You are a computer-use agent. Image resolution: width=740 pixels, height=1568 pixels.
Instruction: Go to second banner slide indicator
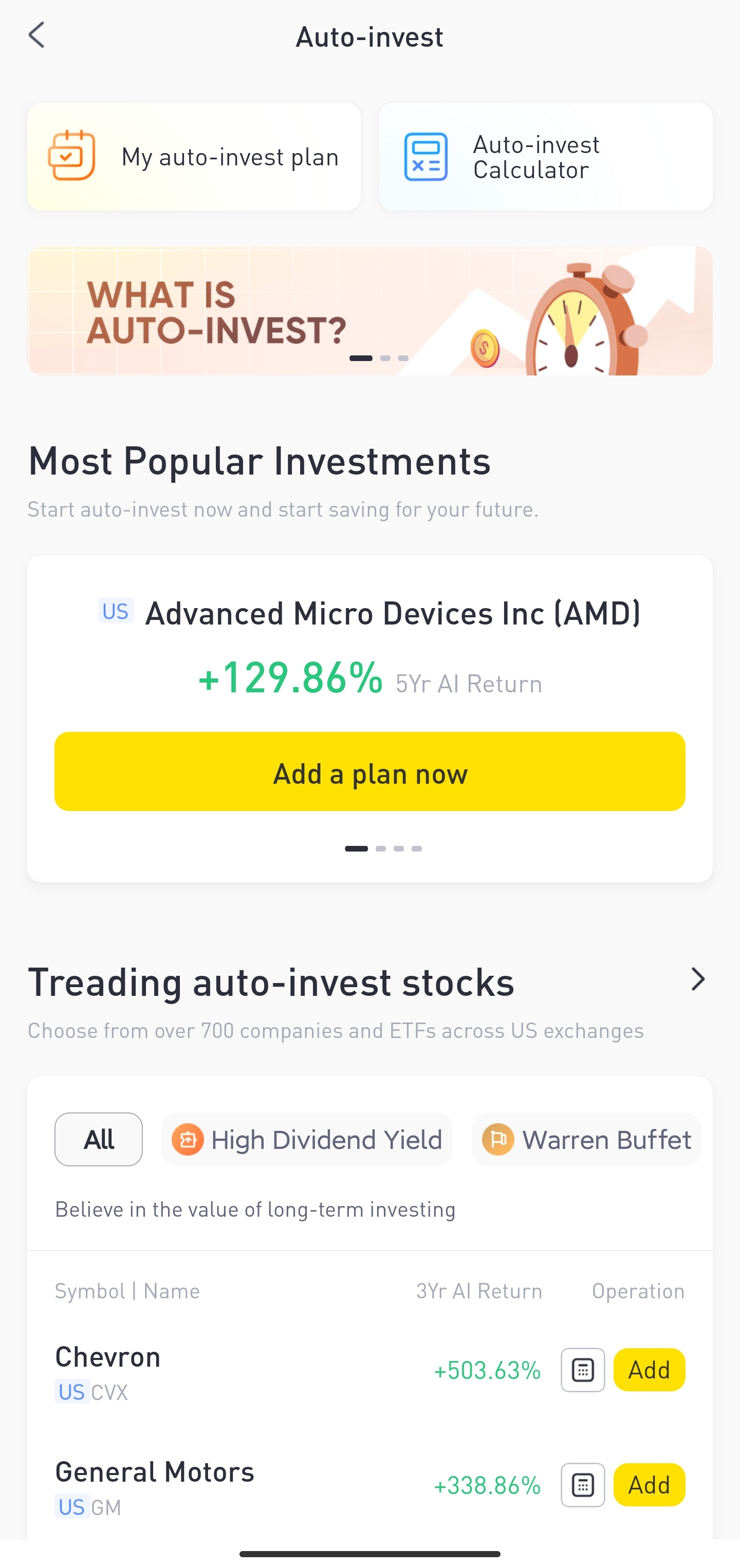(x=385, y=358)
